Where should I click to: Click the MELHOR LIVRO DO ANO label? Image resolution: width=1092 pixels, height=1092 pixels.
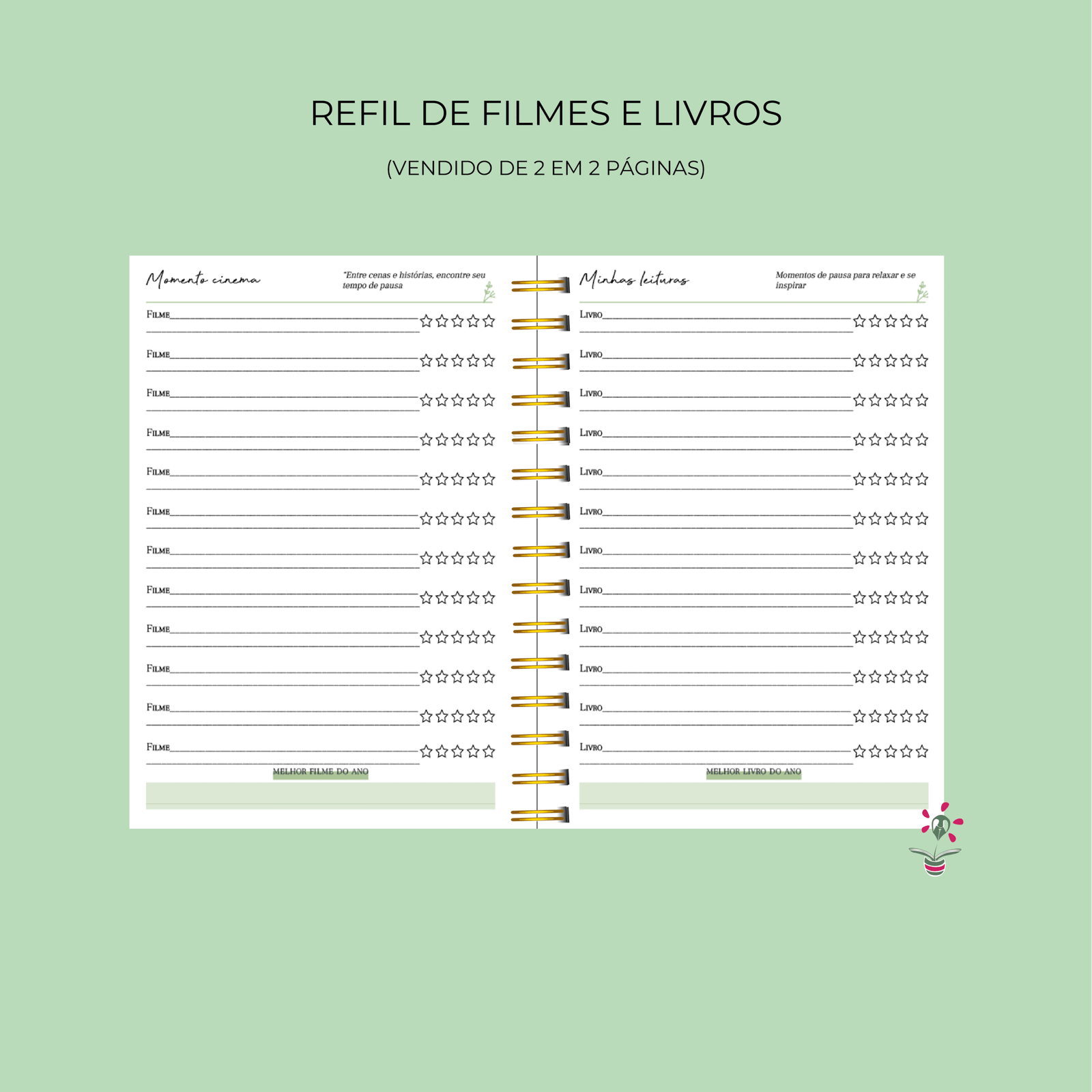[753, 772]
